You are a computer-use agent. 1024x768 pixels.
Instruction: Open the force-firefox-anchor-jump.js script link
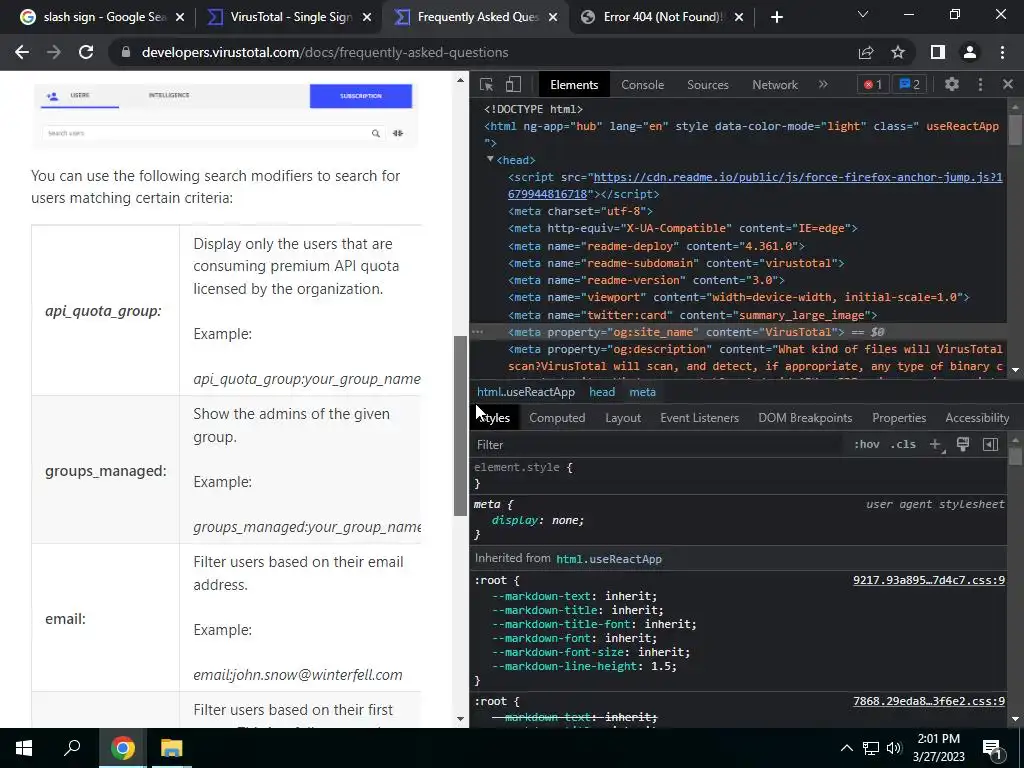coord(755,185)
